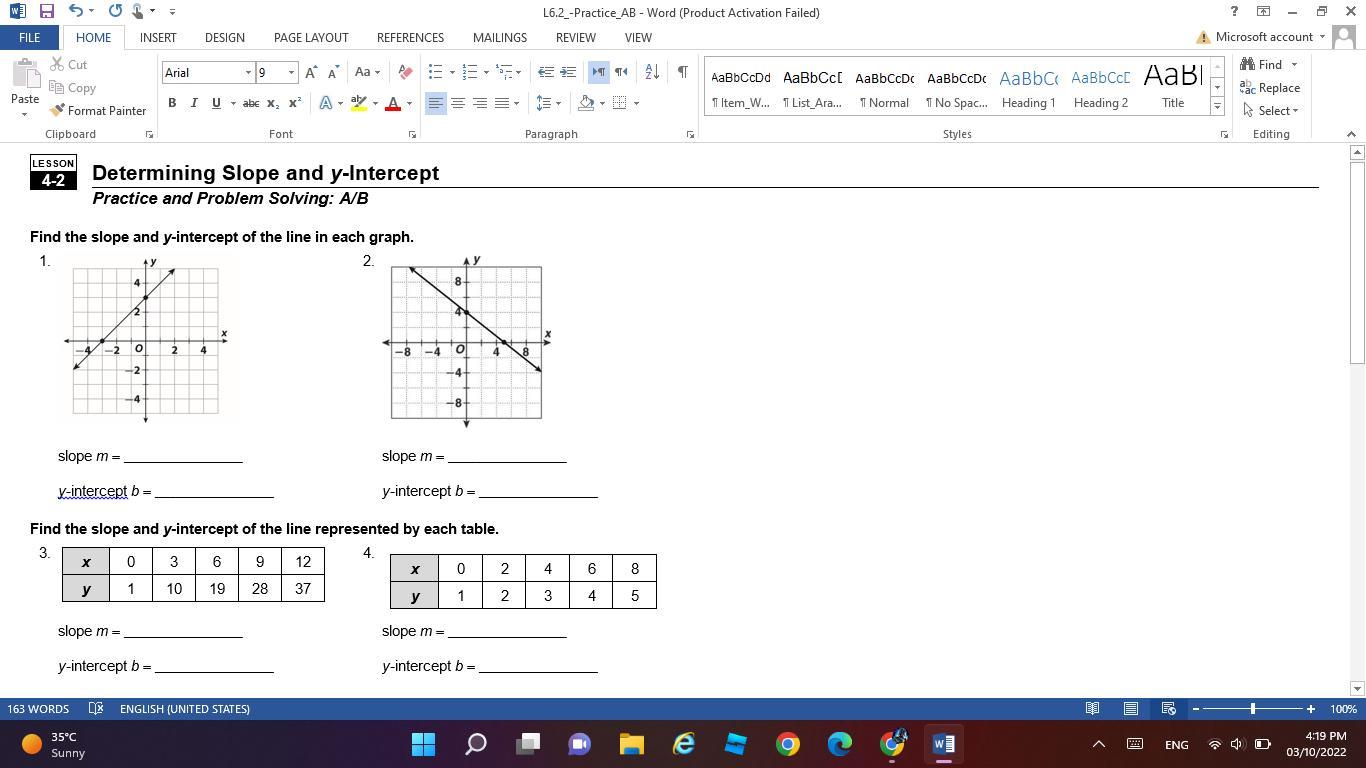The height and width of the screenshot is (768, 1366).
Task: Center align the paragraph
Action: [x=458, y=103]
